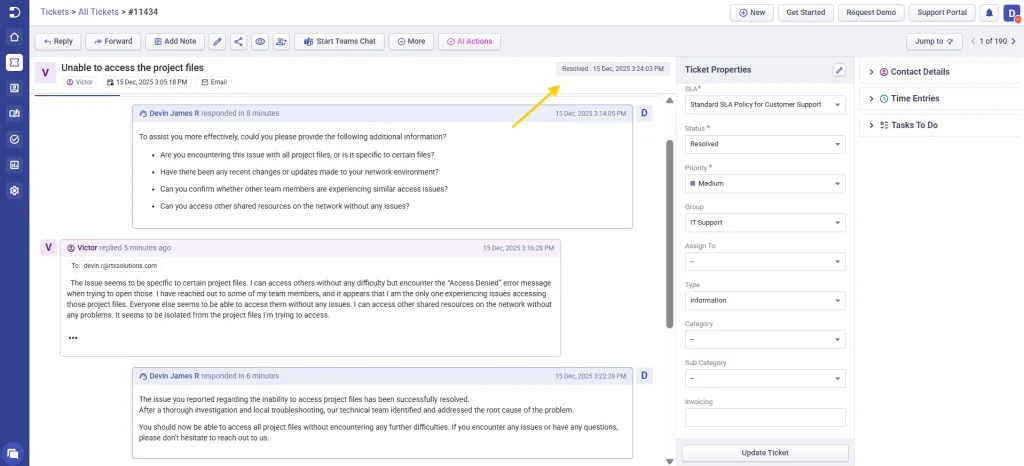Click the app logo at top left

pyautogui.click(x=14, y=12)
